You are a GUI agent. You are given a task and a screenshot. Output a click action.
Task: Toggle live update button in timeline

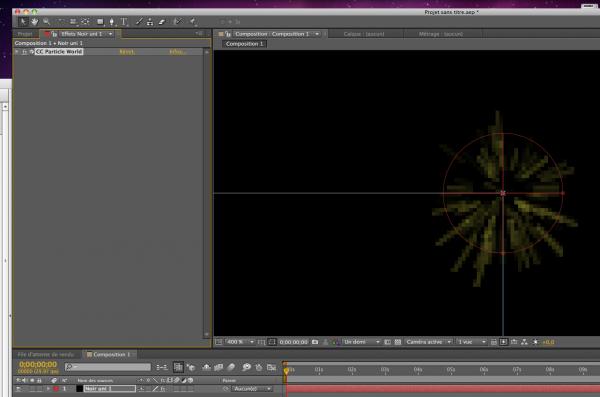point(178,368)
